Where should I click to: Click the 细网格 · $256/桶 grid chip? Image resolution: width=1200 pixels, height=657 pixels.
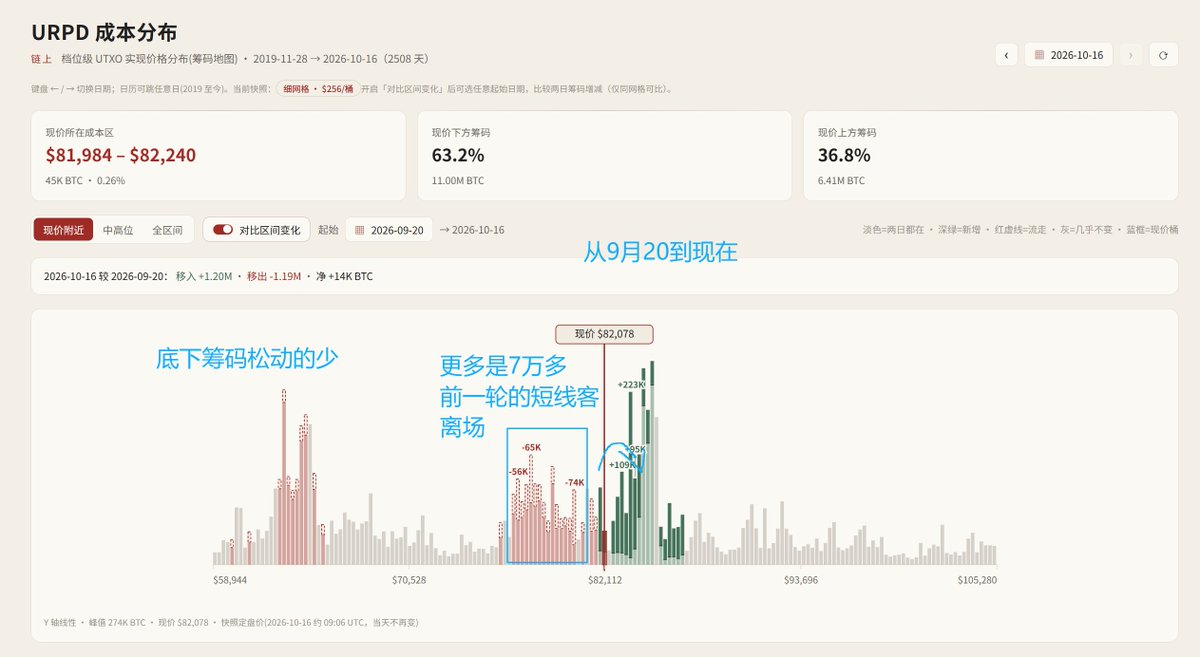click(x=318, y=89)
